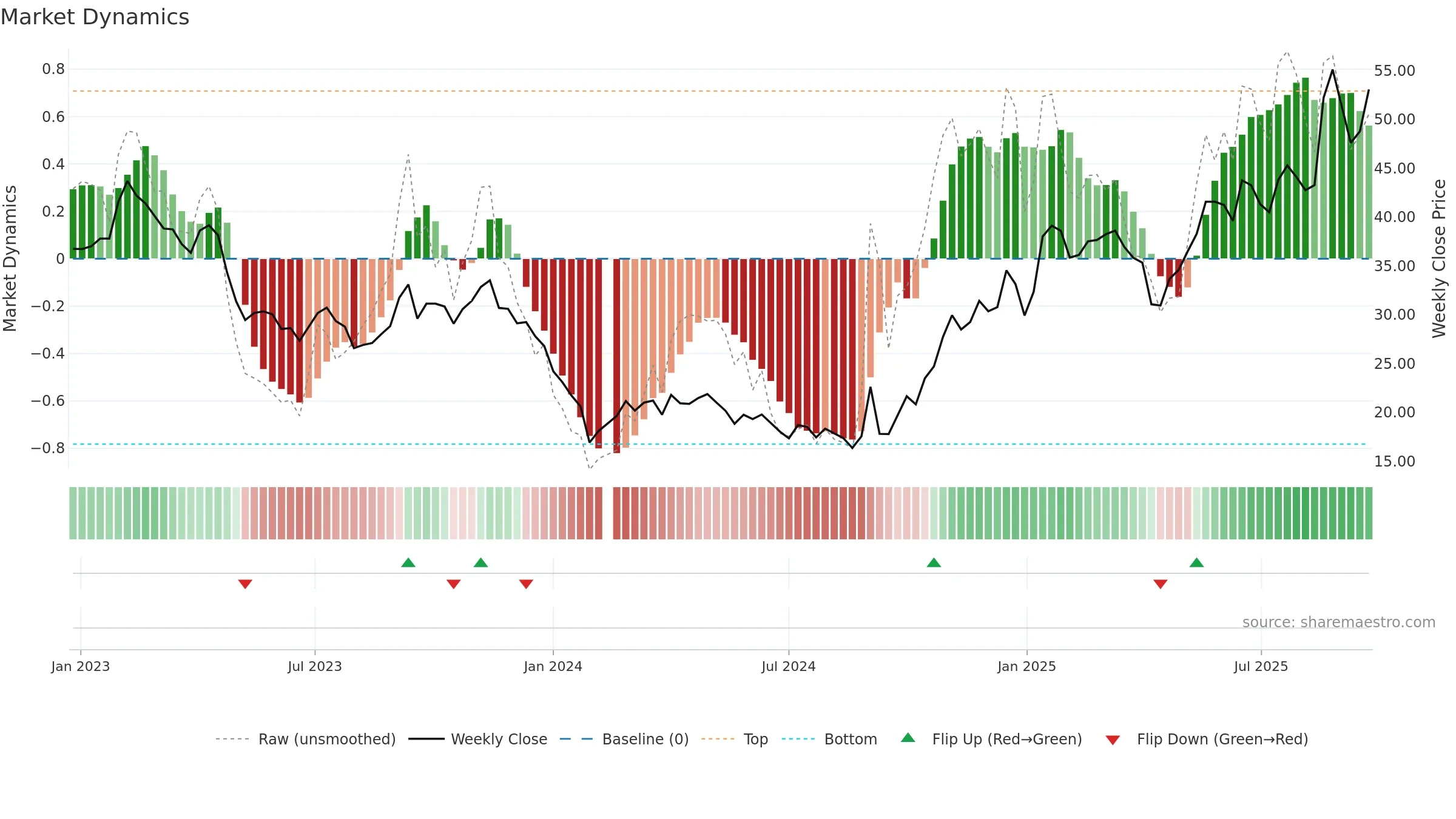Select the first green flip-up marker near Sep 2023
The image size is (1456, 819).
[408, 562]
